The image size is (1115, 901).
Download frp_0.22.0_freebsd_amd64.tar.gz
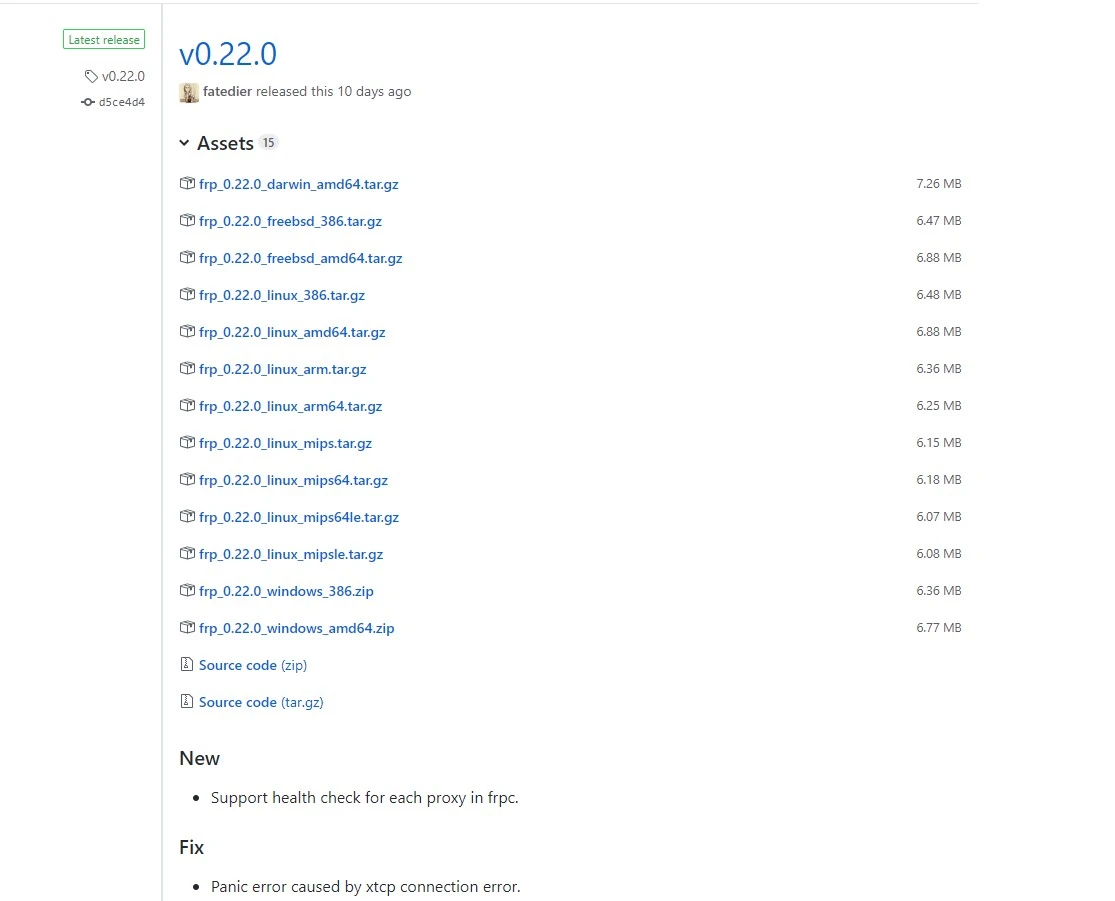pyautogui.click(x=301, y=258)
